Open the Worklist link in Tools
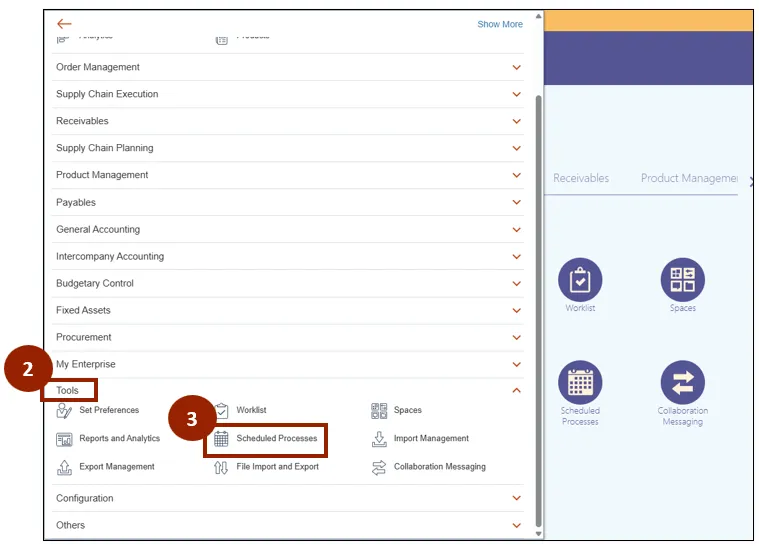The height and width of the screenshot is (549, 759). pos(251,410)
